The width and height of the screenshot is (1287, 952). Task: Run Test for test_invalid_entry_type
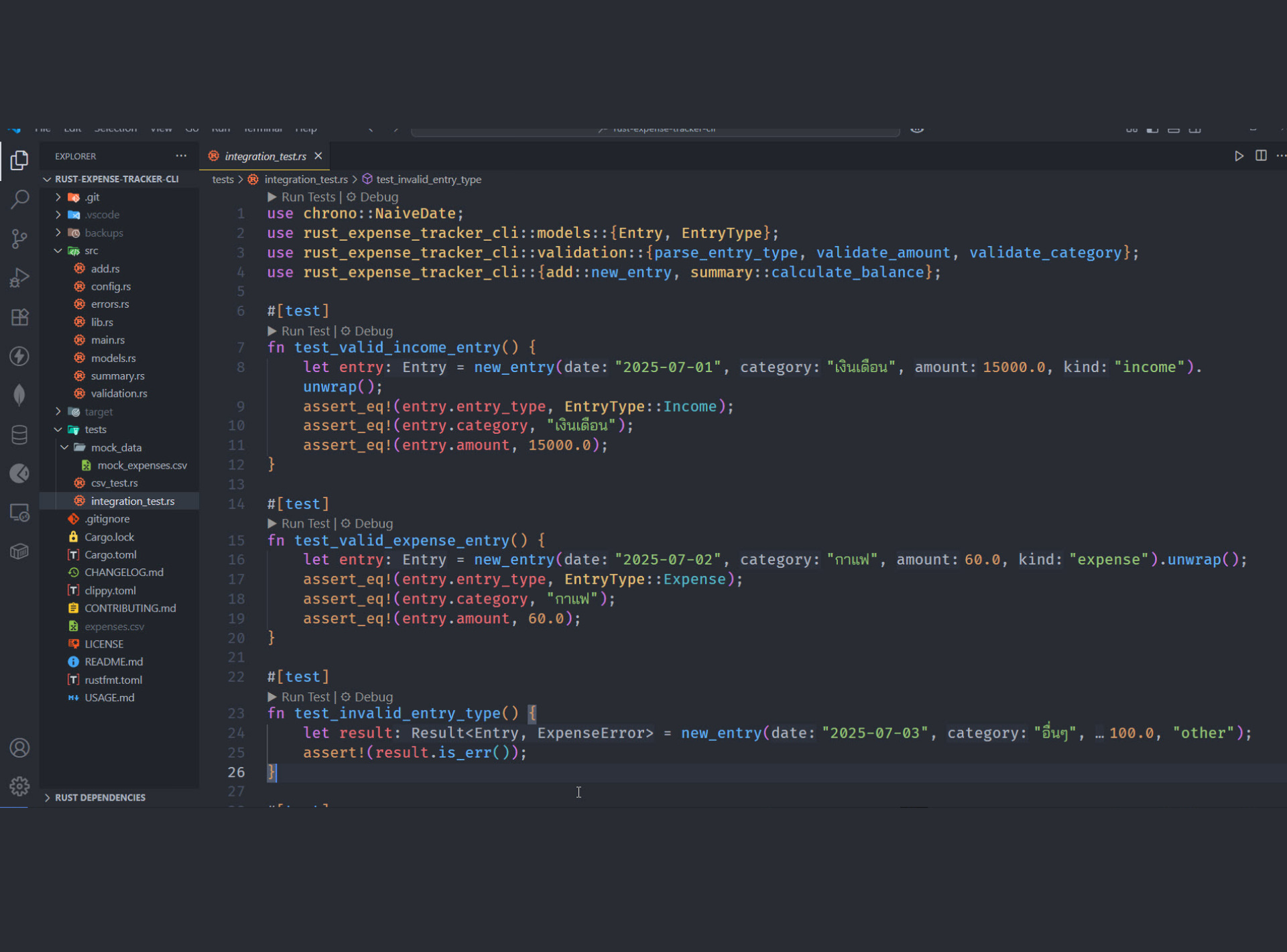point(299,697)
